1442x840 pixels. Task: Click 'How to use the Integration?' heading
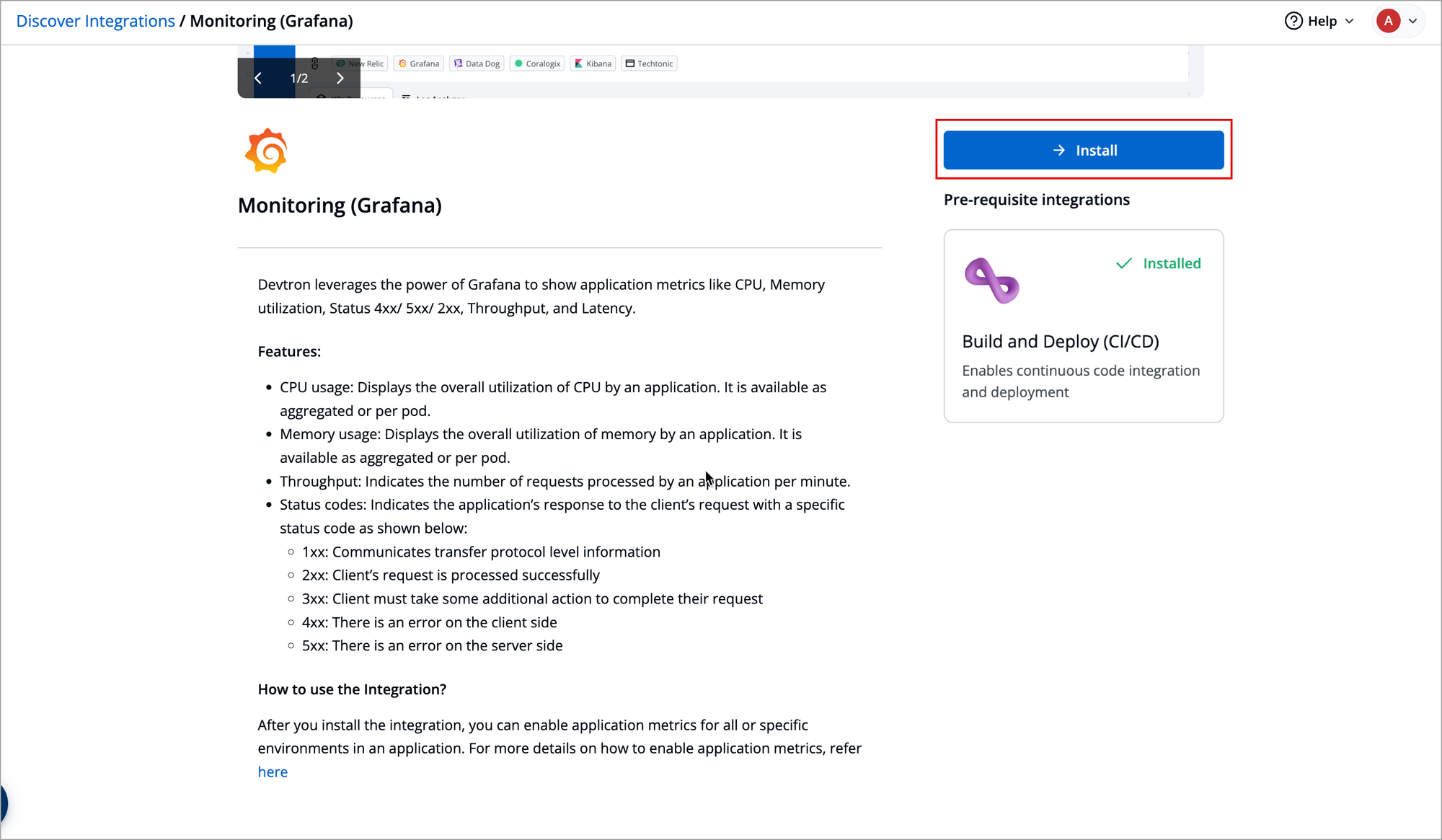[x=352, y=689]
